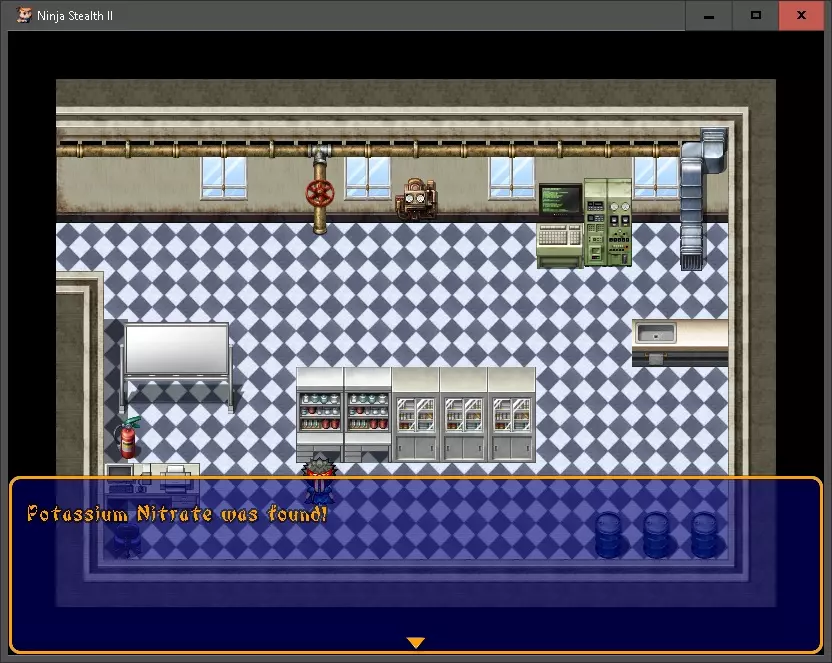
Task: Minimize the Ninja Stealth II window
Action: point(708,15)
